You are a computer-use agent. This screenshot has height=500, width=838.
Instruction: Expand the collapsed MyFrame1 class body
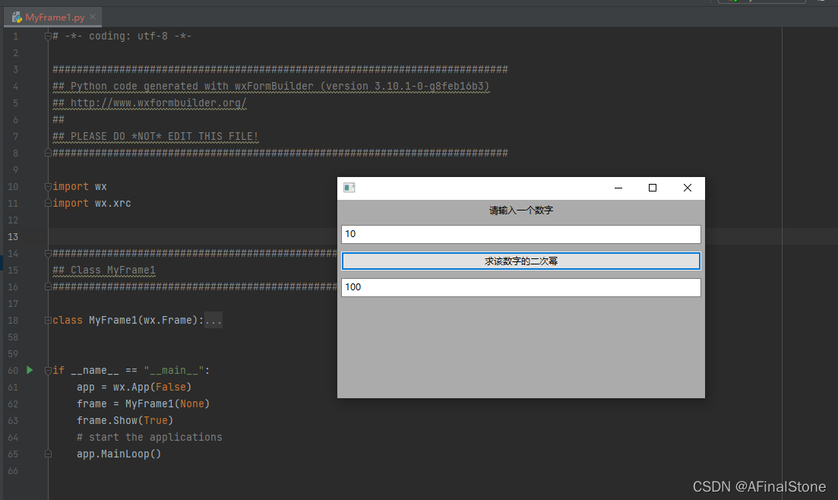(213, 320)
